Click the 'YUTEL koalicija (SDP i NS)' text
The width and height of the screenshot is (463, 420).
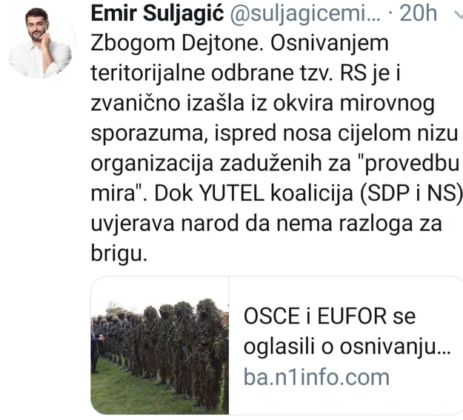(x=331, y=193)
